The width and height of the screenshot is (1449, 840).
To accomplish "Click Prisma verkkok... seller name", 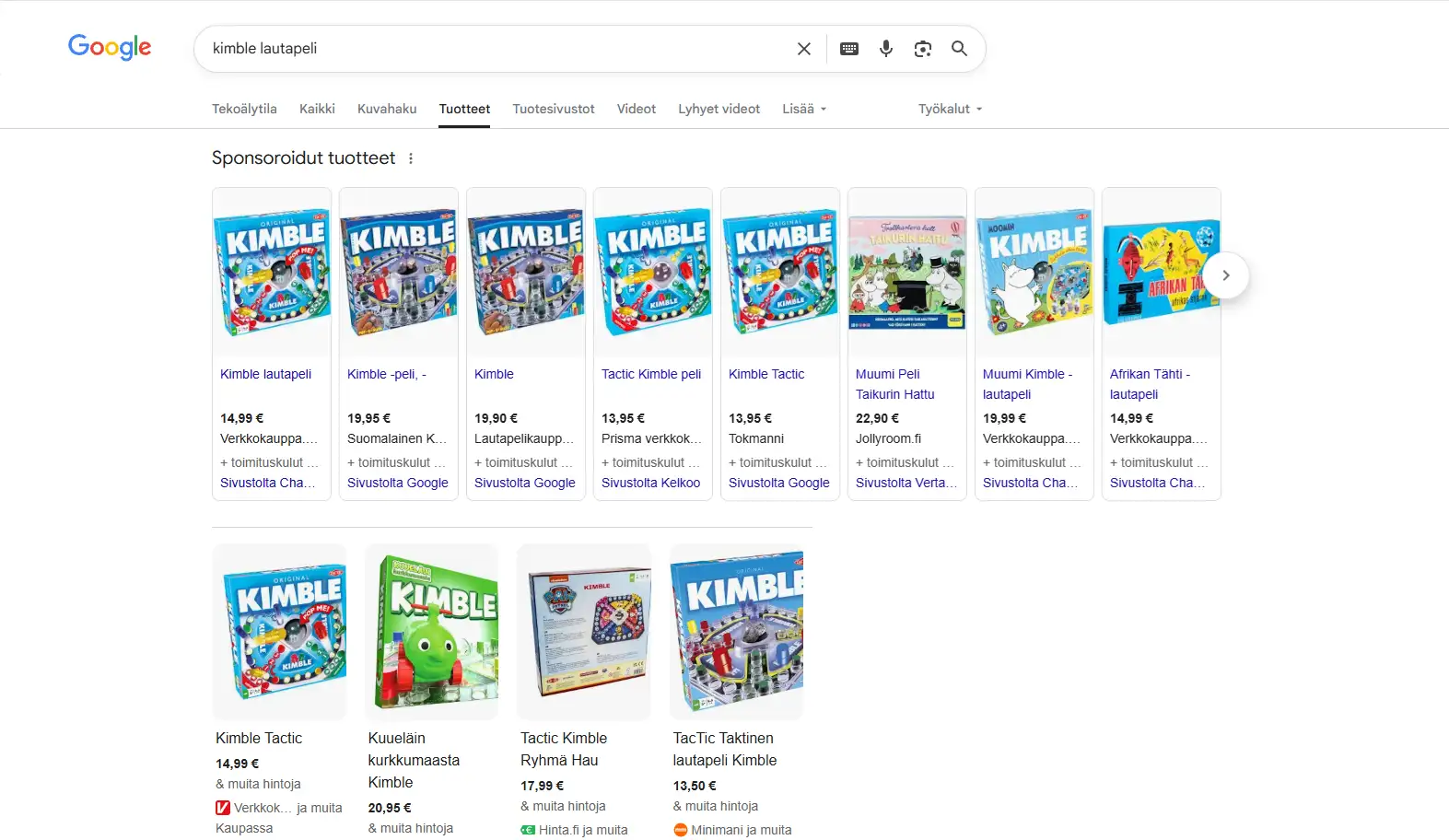I will [x=651, y=438].
